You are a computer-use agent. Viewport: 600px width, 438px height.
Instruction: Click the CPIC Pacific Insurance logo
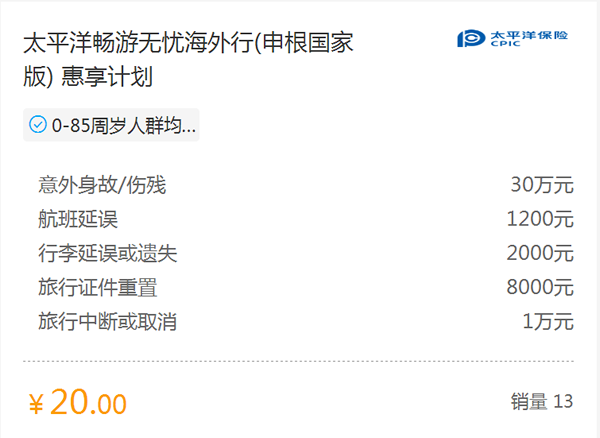[x=512, y=39]
